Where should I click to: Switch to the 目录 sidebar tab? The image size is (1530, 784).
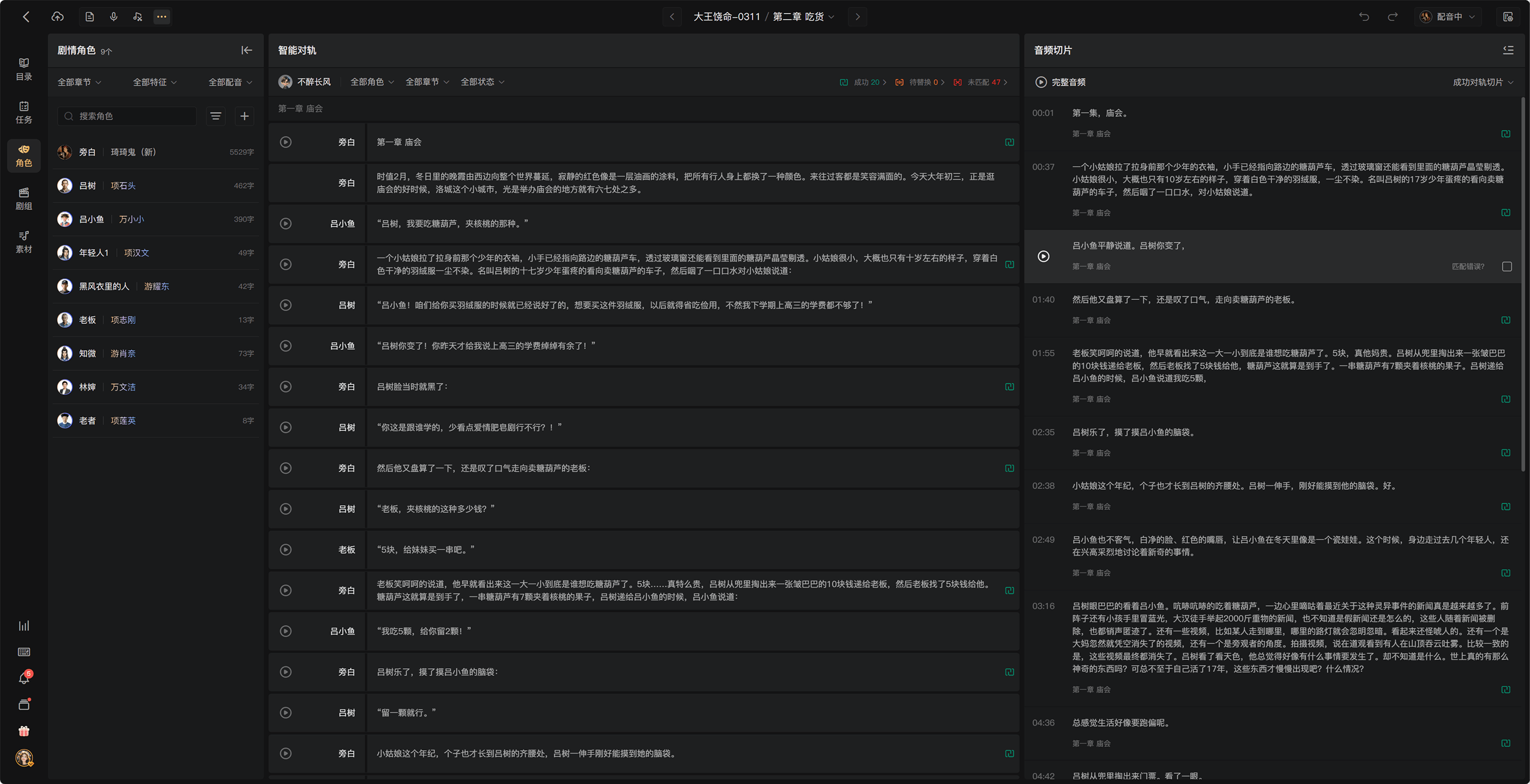coord(24,69)
